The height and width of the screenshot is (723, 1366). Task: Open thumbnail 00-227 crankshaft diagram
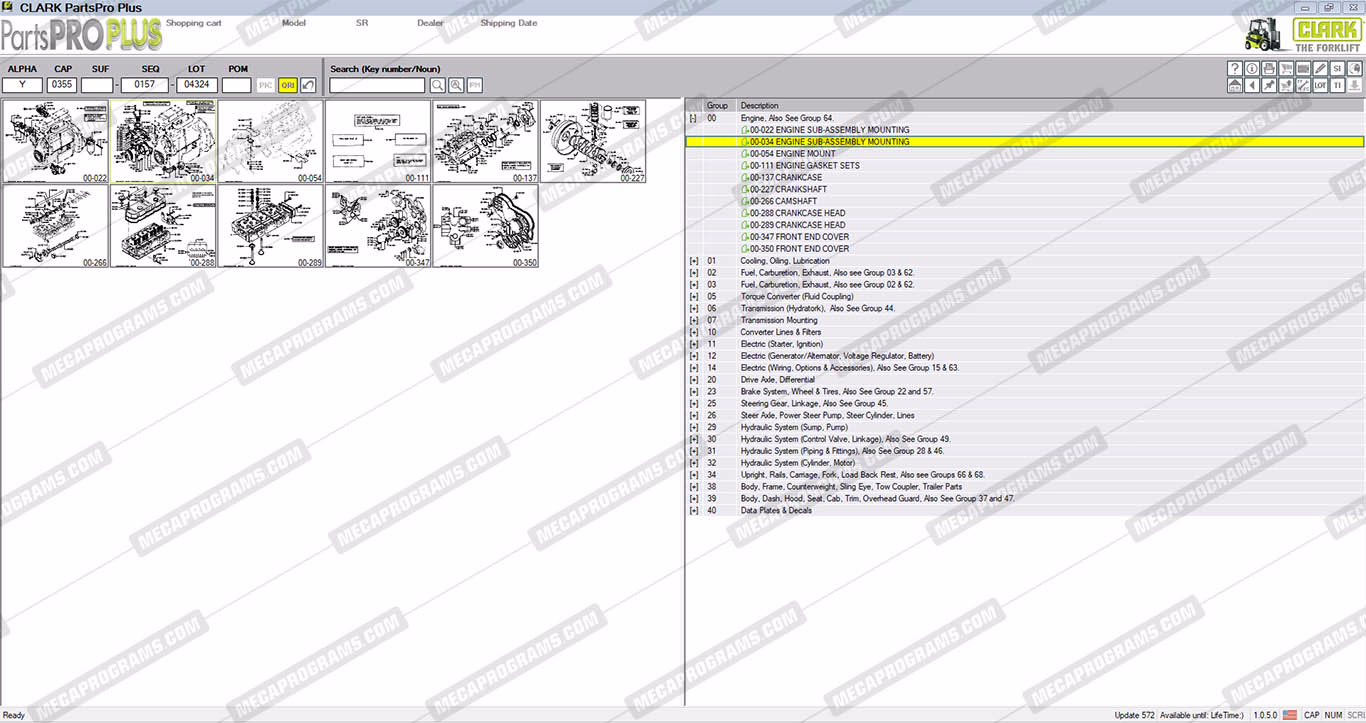coord(593,141)
